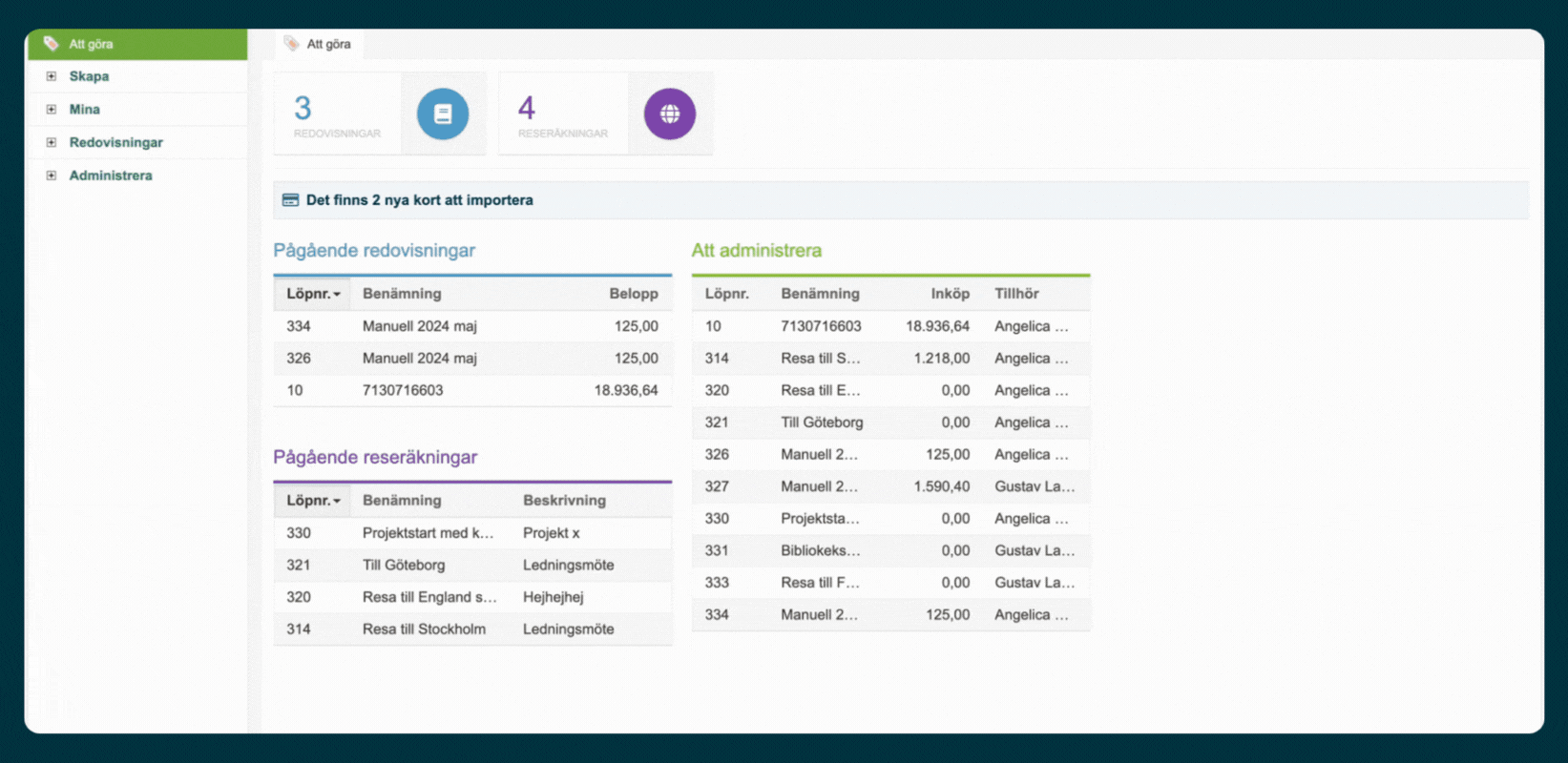Open Att administrera row 327 Gustav La…

click(x=890, y=486)
